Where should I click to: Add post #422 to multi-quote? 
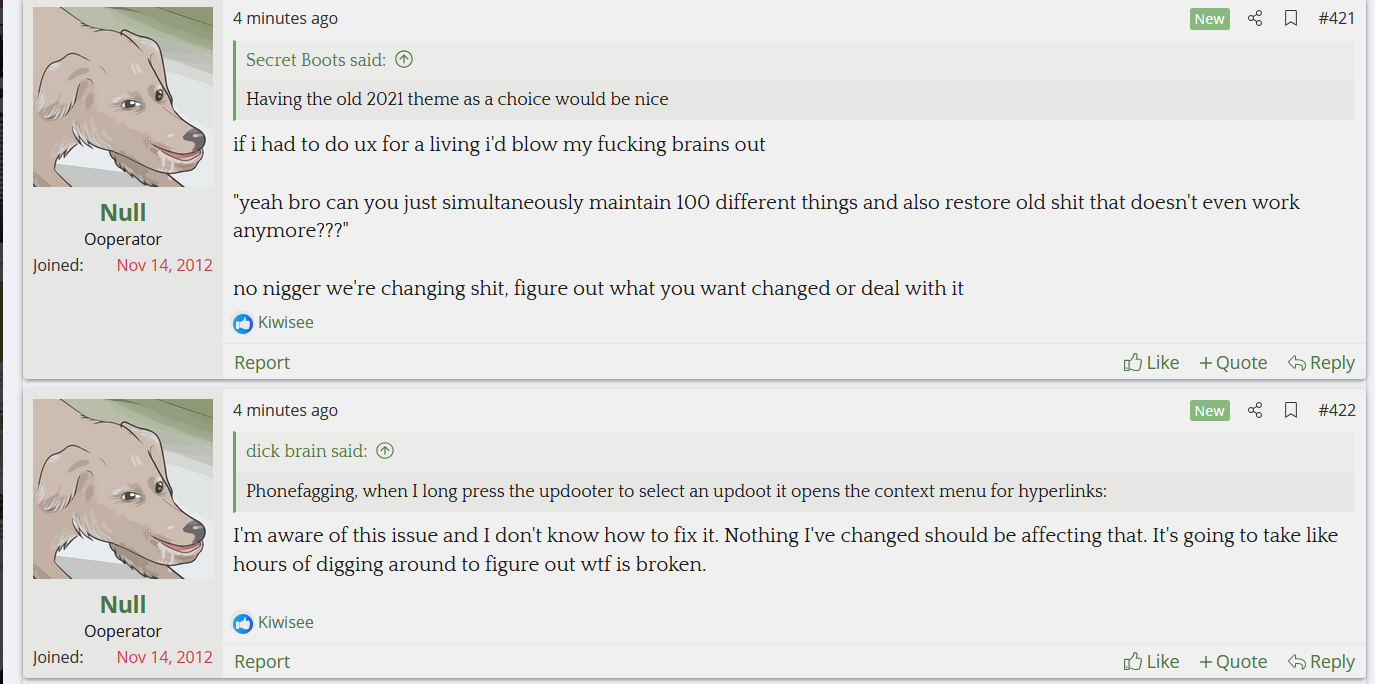1233,661
